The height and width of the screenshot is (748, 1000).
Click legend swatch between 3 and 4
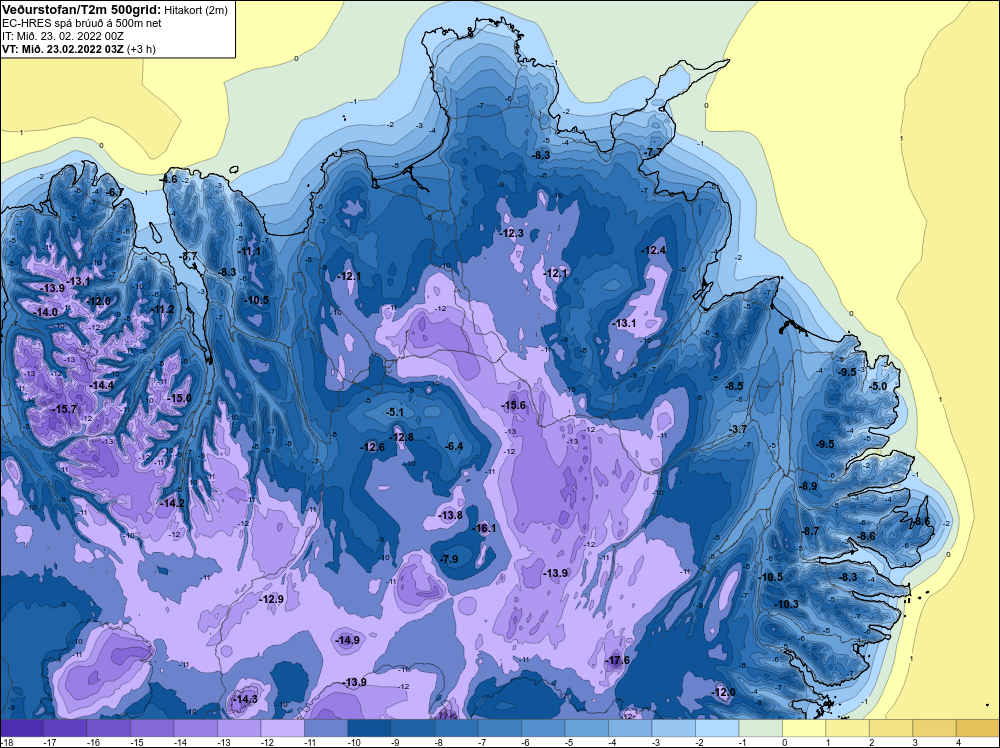tap(934, 728)
